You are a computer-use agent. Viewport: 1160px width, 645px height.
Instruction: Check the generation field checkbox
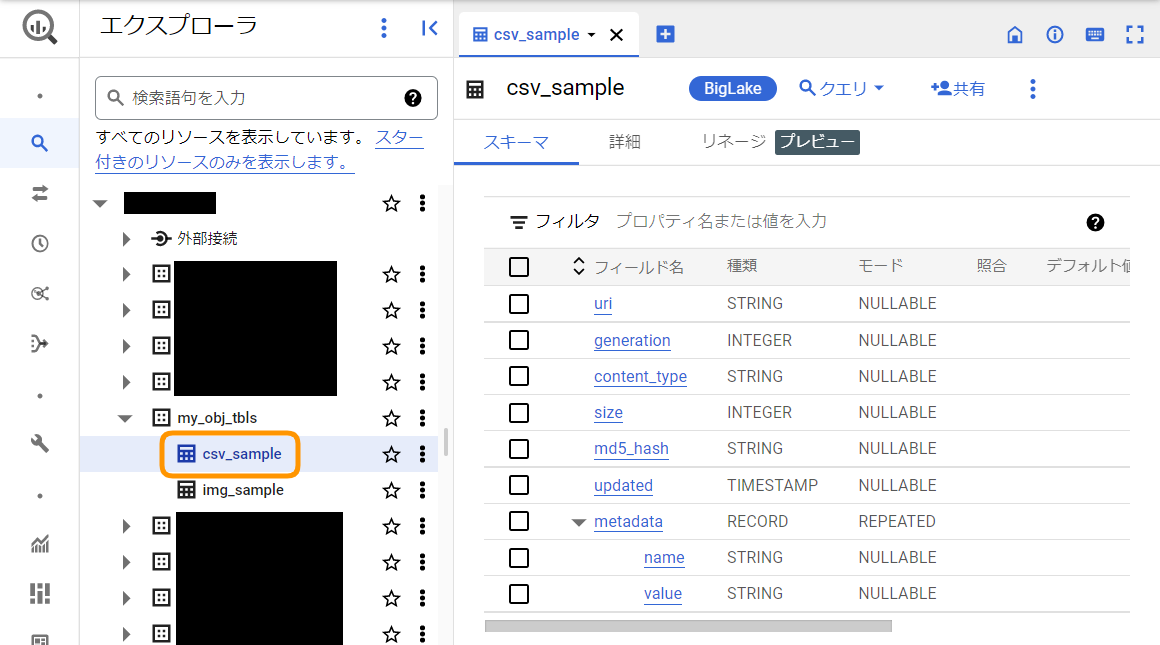(x=519, y=340)
